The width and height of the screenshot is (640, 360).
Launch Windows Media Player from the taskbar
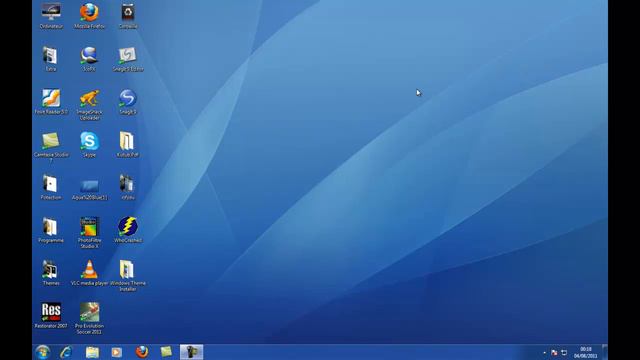[117, 352]
